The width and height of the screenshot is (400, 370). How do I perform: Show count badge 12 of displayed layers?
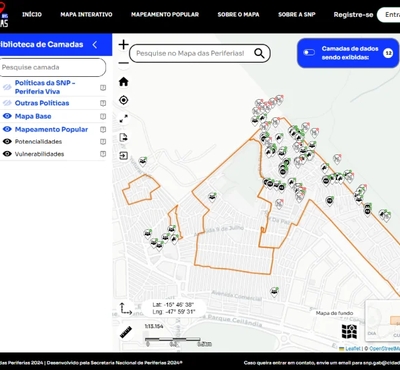(388, 53)
